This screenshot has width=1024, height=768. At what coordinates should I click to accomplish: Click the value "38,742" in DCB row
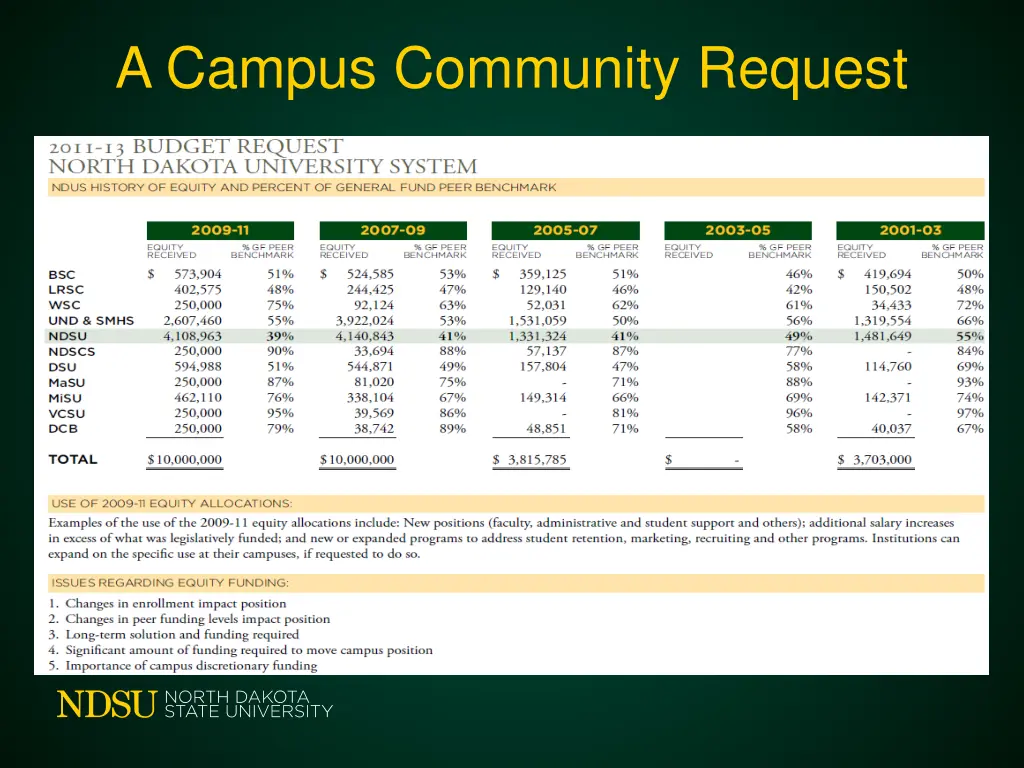(374, 429)
